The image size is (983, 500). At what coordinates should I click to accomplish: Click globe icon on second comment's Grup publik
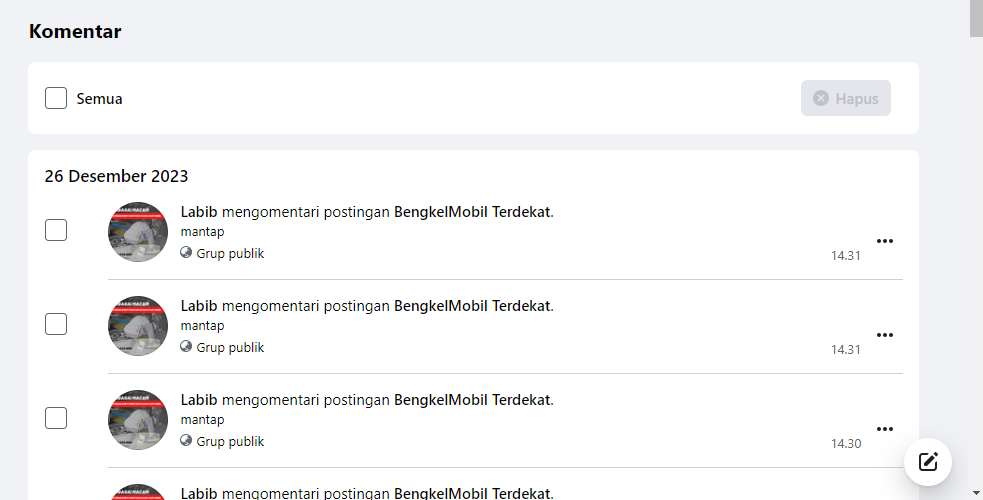click(x=186, y=346)
